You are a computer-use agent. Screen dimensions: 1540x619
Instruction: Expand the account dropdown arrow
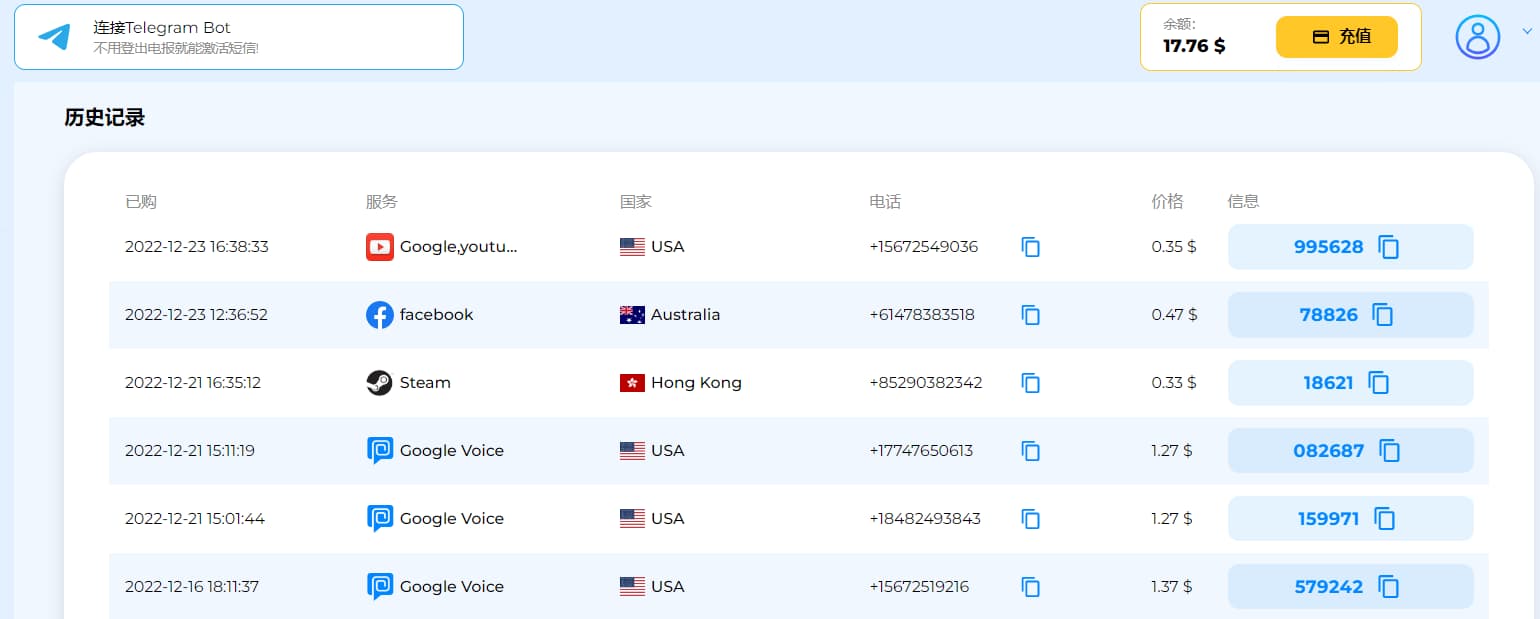click(x=1526, y=31)
